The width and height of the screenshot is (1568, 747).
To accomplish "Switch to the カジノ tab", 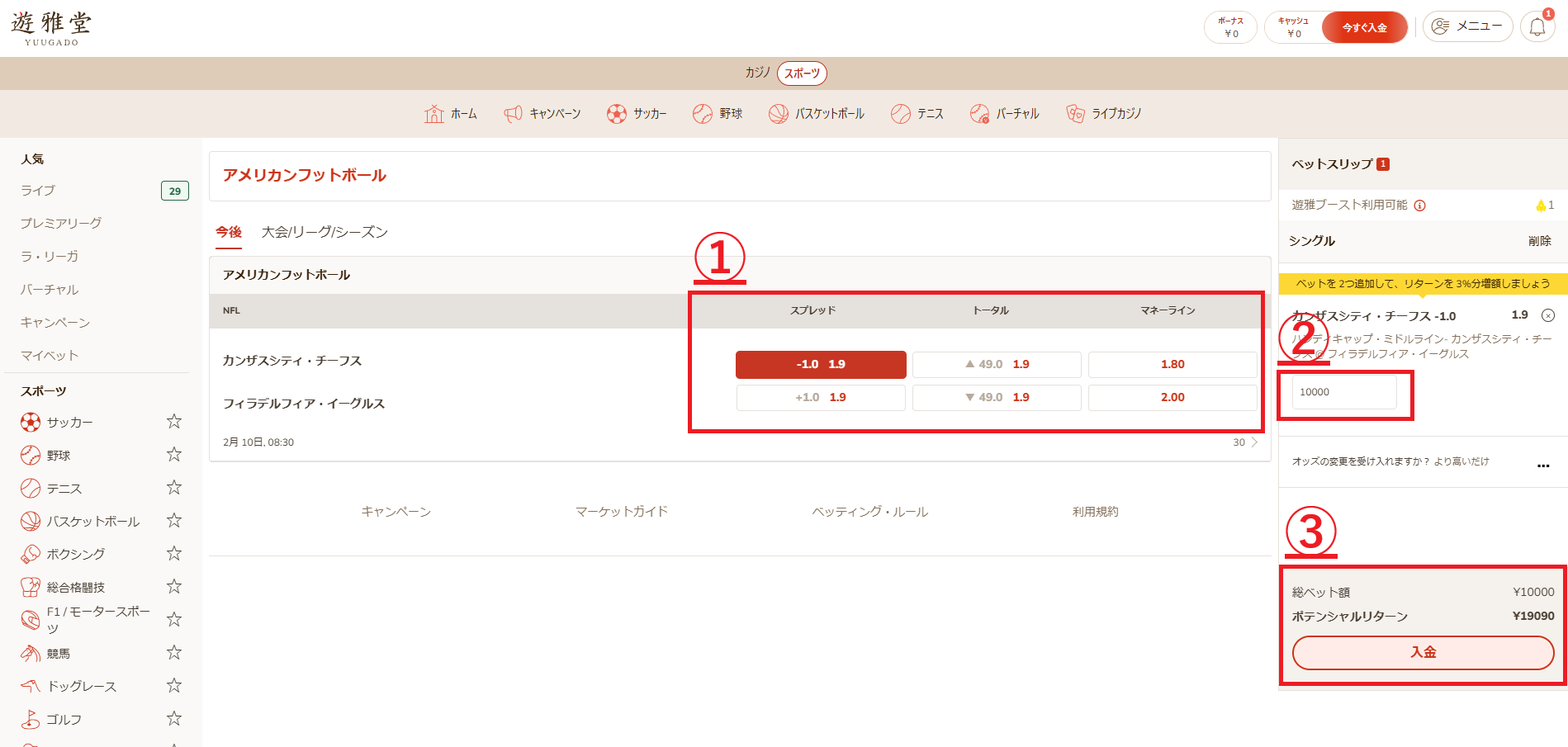I will point(757,73).
